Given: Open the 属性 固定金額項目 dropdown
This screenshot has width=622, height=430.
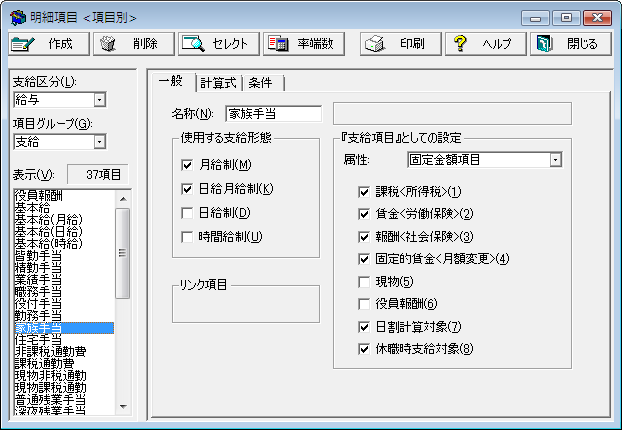Looking at the screenshot, I should point(555,160).
